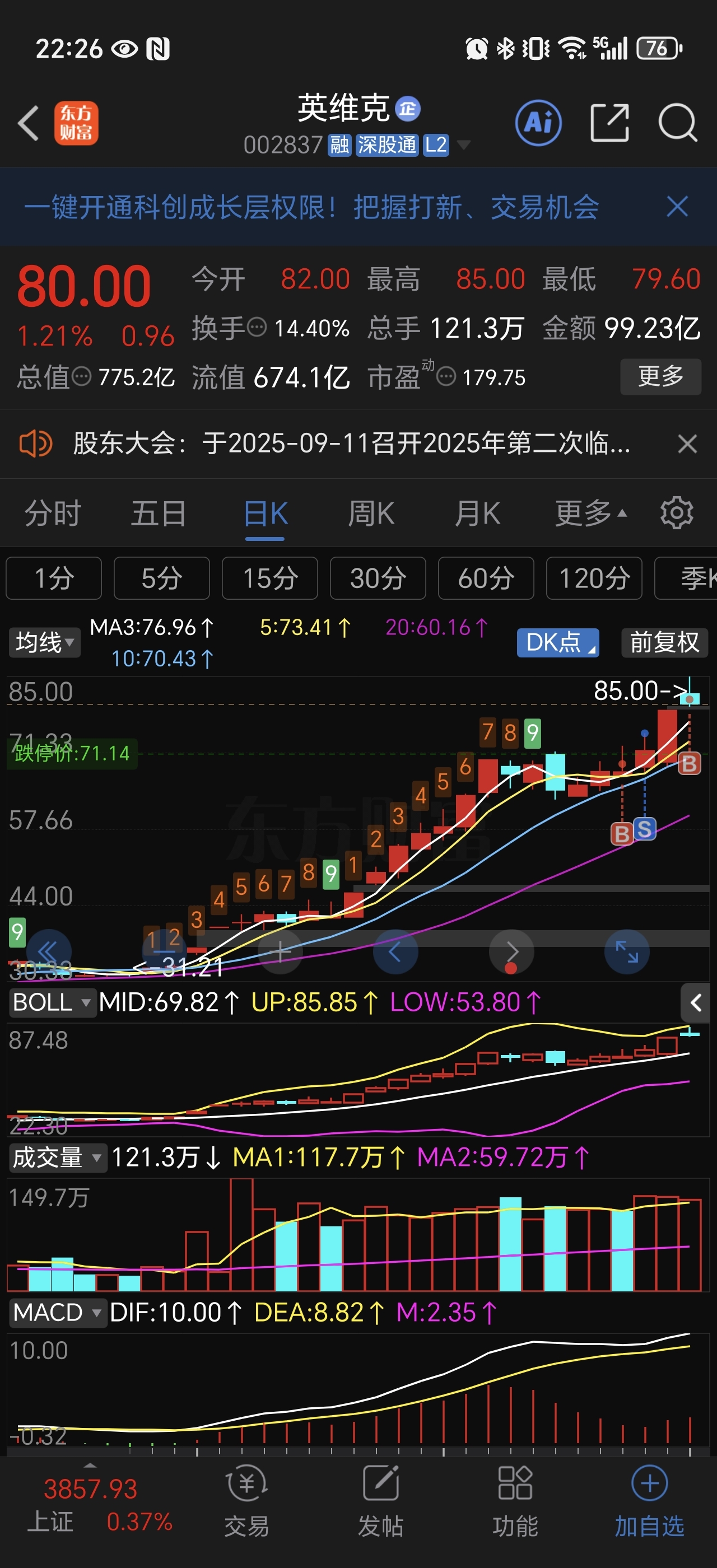This screenshot has height=1568, width=717.
Task: Switch to the 五日 tab
Action: pyautogui.click(x=159, y=514)
